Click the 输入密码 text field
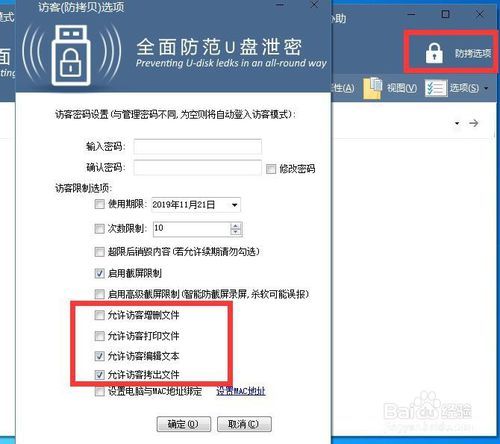The height and width of the screenshot is (444, 500). [x=197, y=146]
